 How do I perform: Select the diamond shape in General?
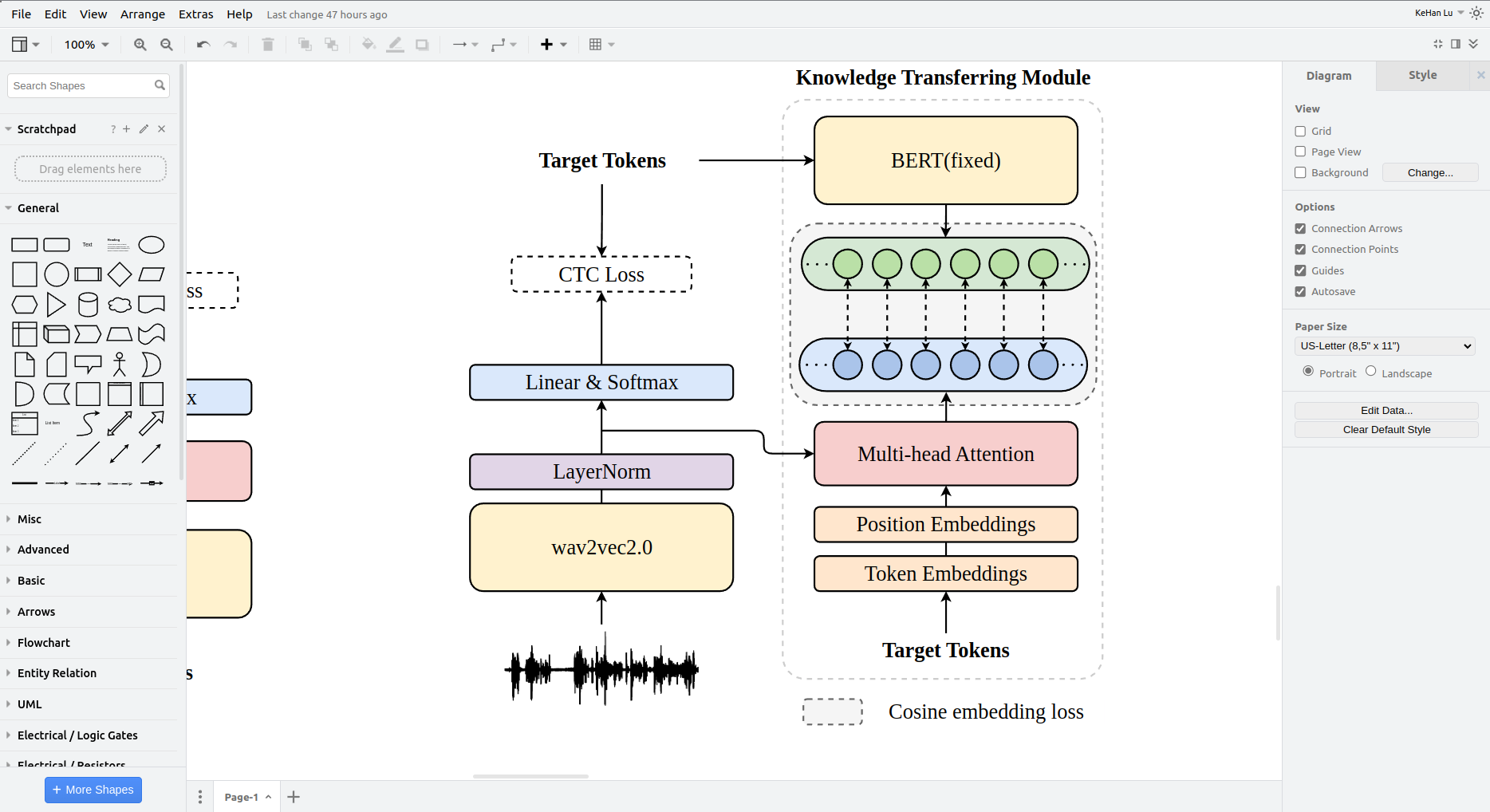(120, 274)
